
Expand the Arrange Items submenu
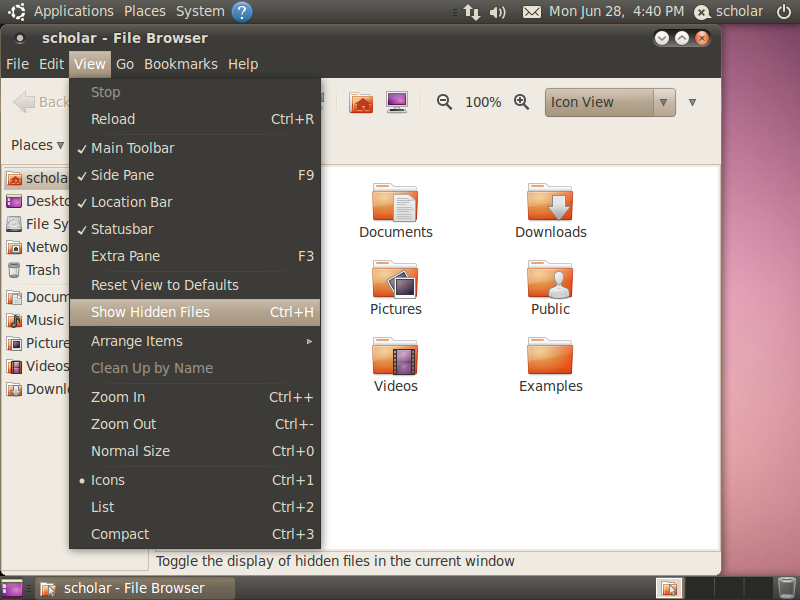click(195, 341)
